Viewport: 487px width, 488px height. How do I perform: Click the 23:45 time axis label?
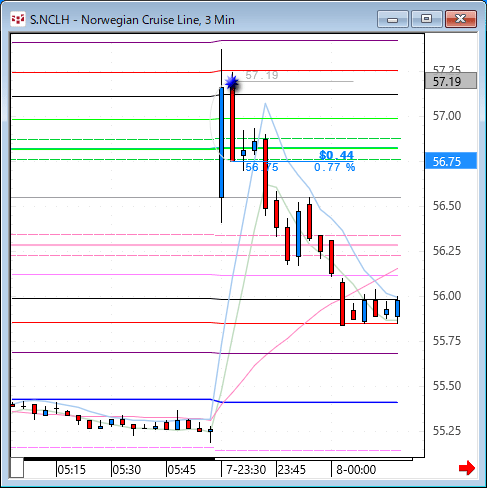pos(292,470)
